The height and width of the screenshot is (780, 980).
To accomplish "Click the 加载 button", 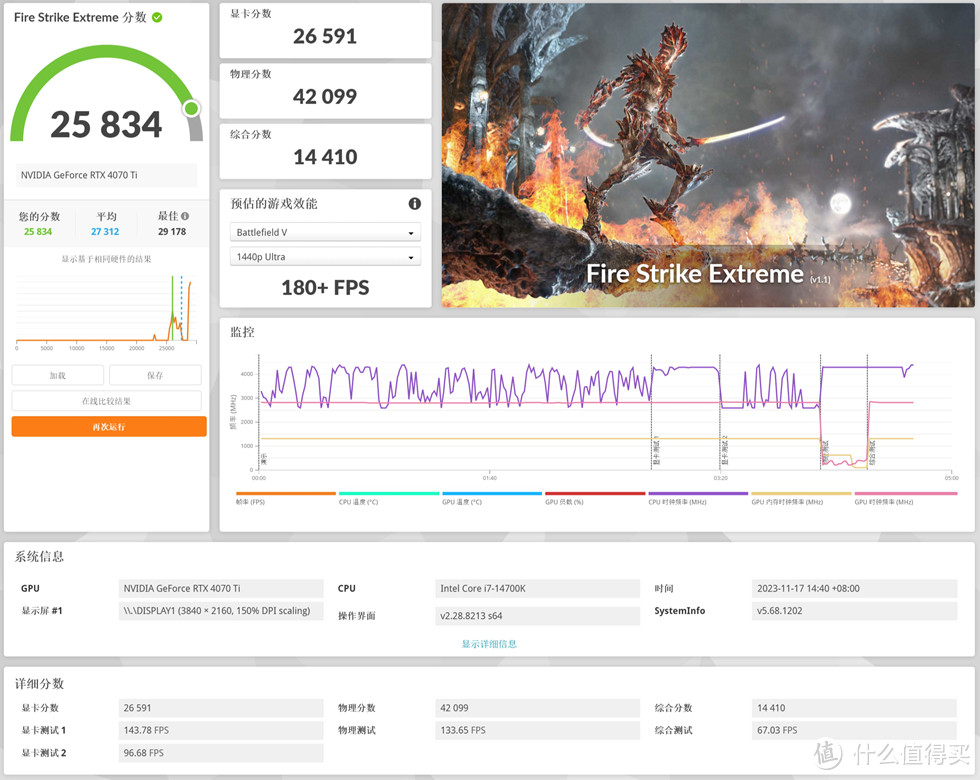I will click(58, 375).
